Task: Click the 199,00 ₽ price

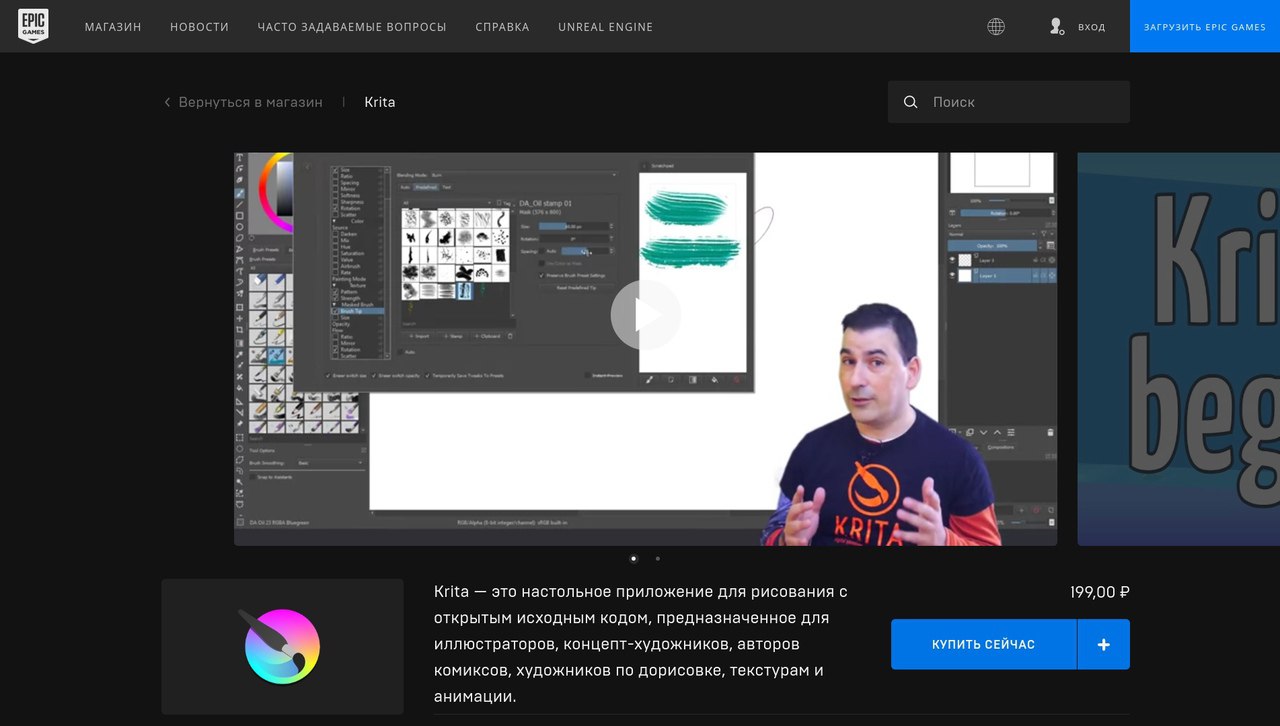Action: [x=1099, y=592]
